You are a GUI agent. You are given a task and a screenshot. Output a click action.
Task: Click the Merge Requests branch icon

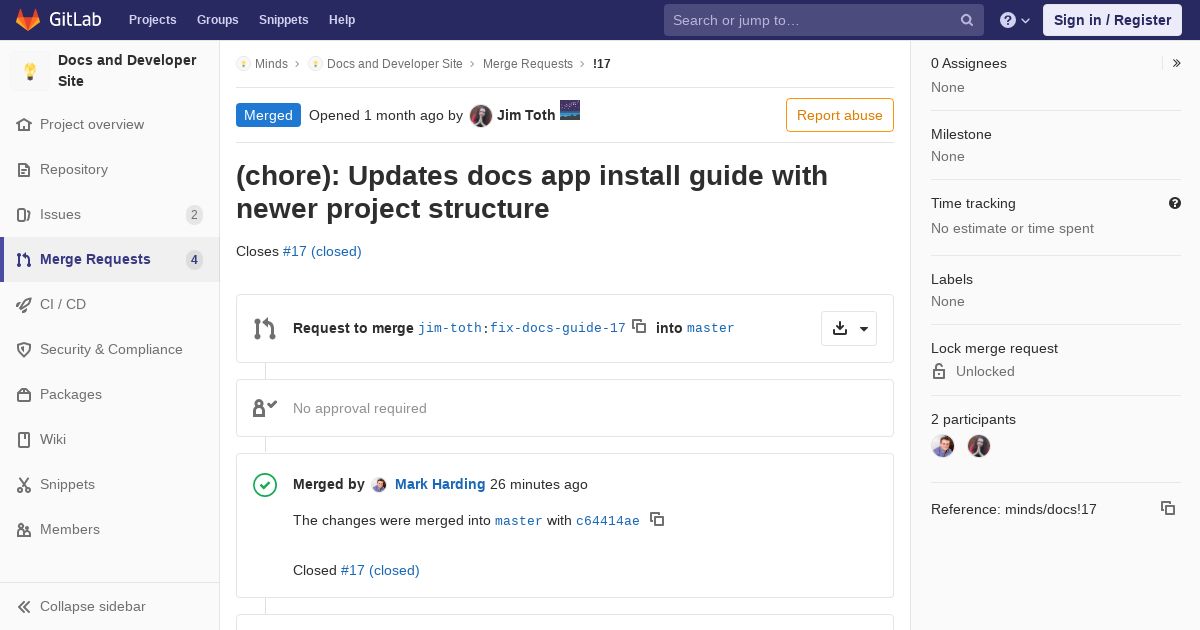pyautogui.click(x=24, y=259)
